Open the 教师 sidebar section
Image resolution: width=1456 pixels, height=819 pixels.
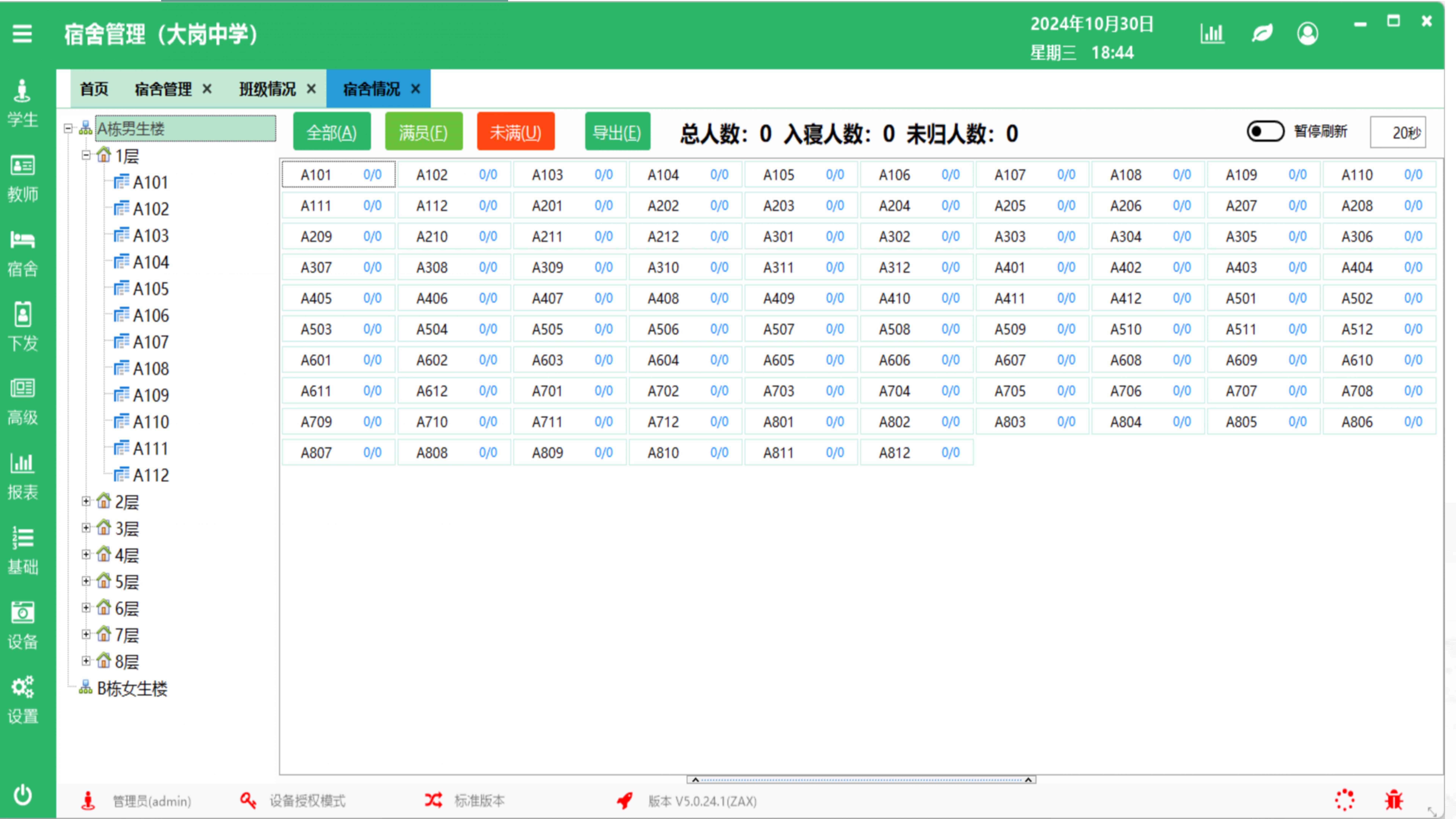coord(23,179)
